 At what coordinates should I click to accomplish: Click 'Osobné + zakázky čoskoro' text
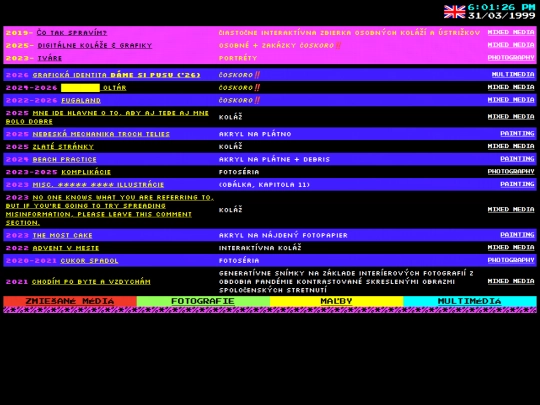click(280, 45)
